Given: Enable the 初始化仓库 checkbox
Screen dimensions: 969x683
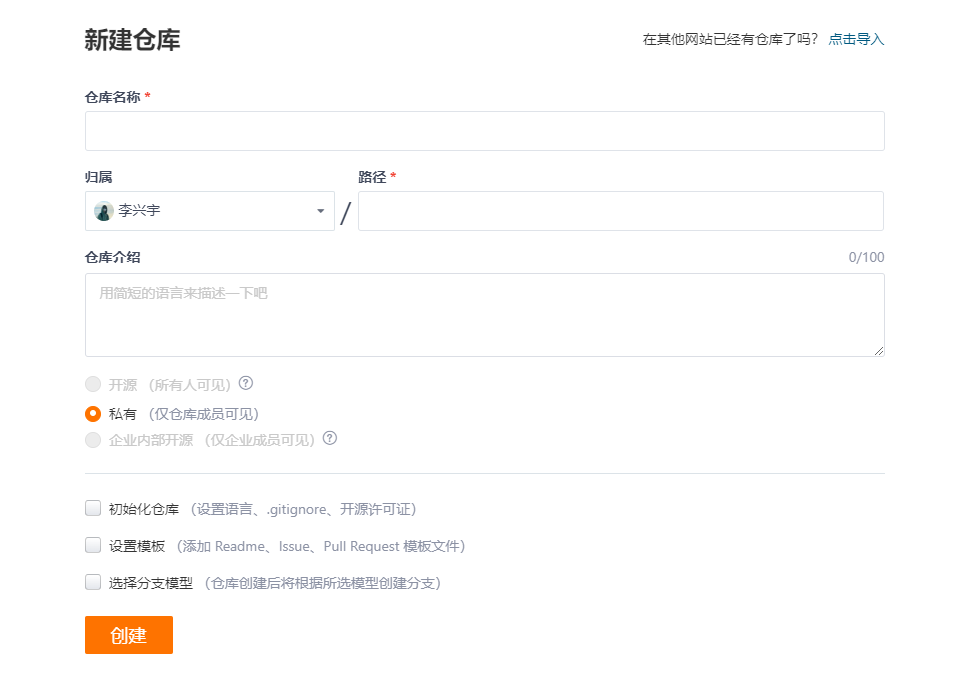Looking at the screenshot, I should (93, 508).
